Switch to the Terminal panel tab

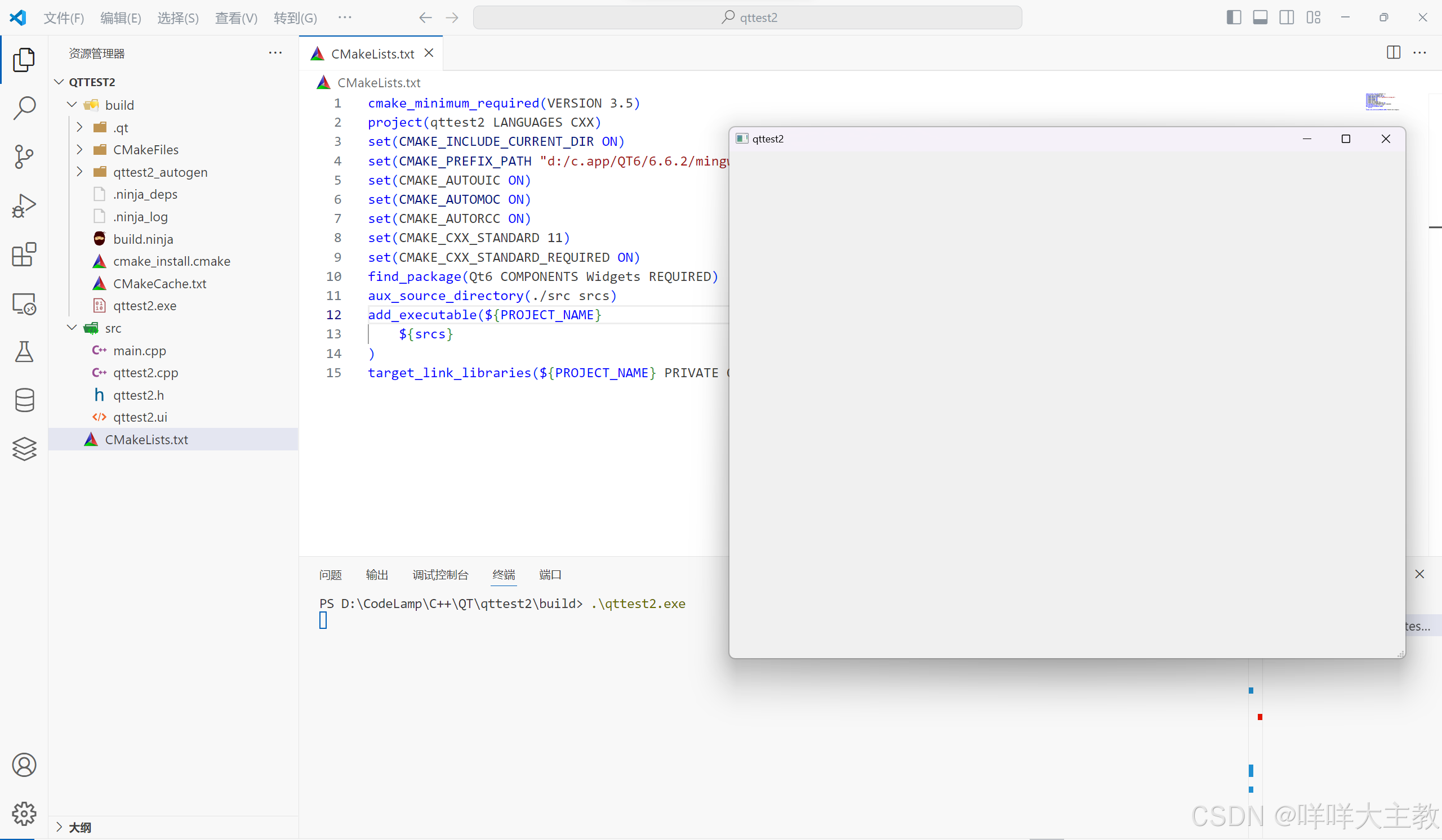click(x=504, y=575)
